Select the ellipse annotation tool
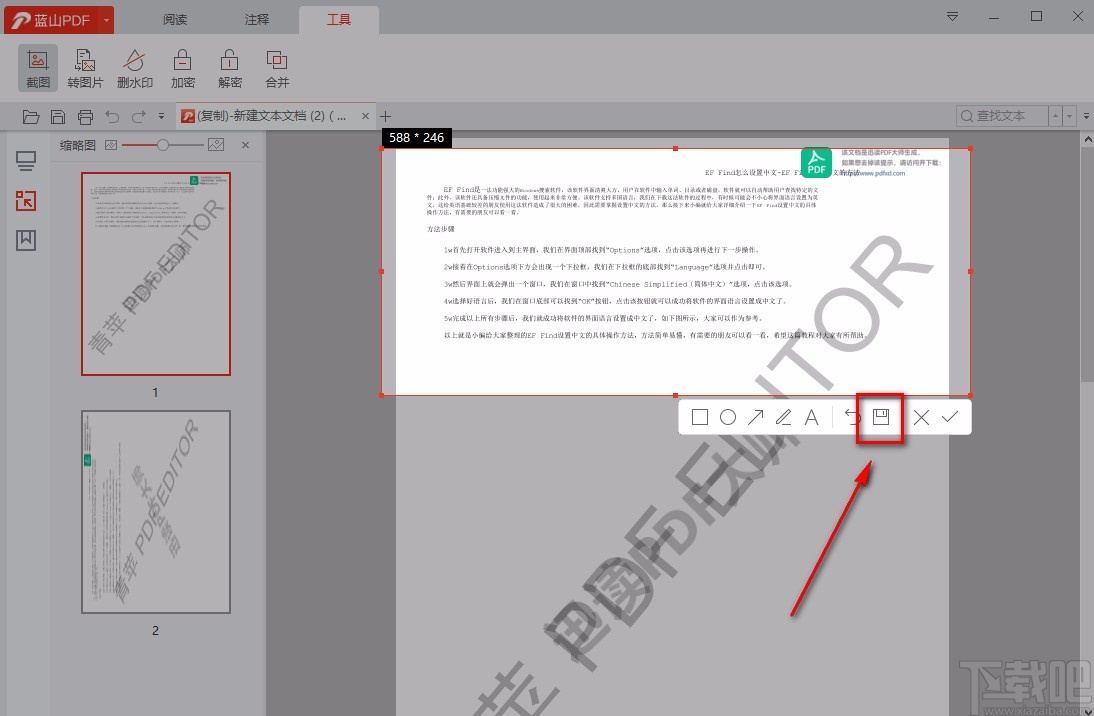1094x716 pixels. pos(728,417)
